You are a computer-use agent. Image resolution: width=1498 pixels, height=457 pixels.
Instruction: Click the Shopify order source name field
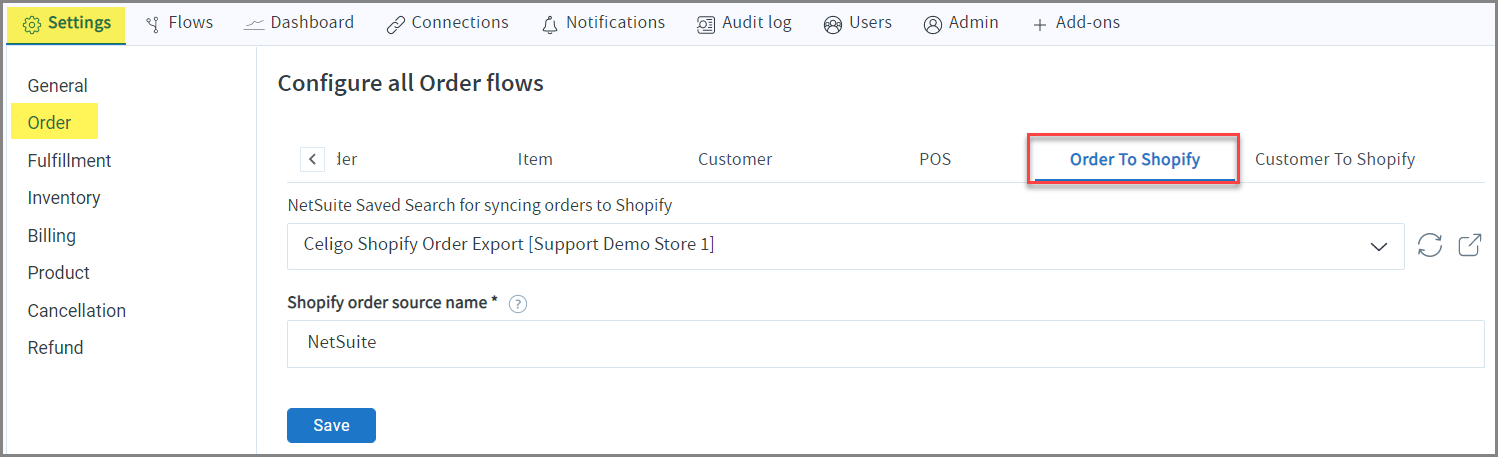(x=885, y=343)
